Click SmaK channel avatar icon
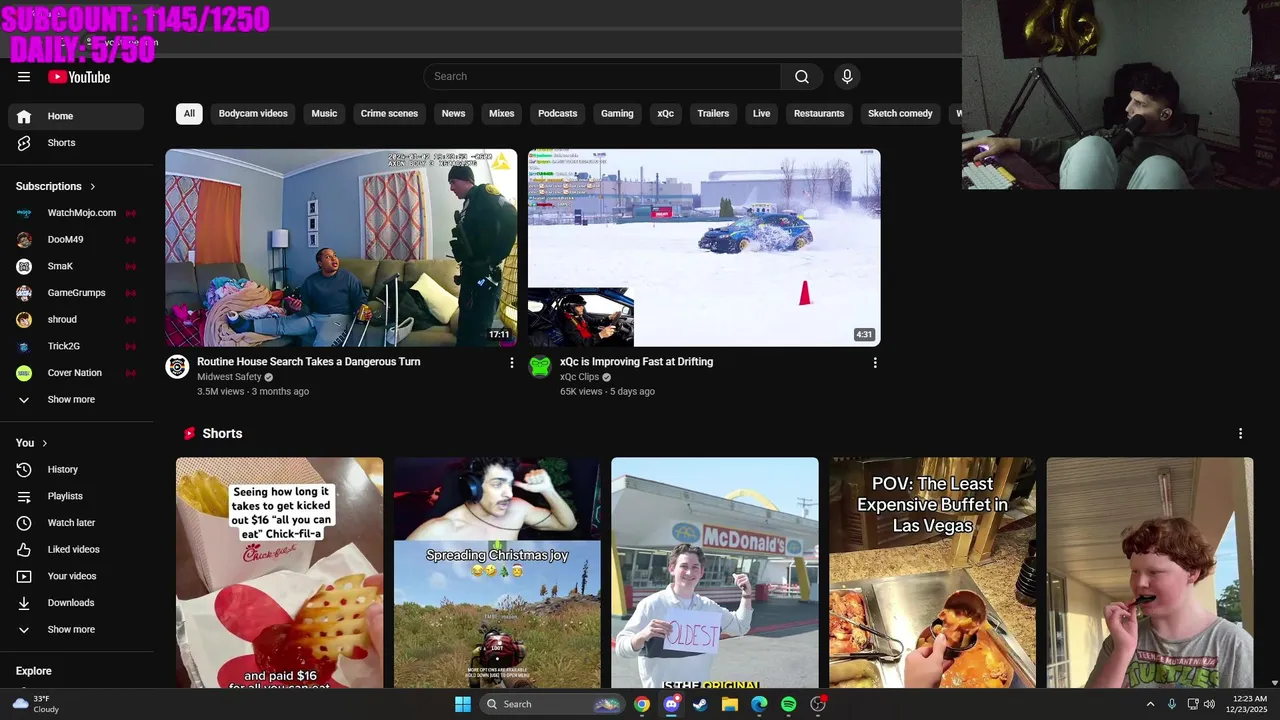The image size is (1280, 720). coord(24,266)
